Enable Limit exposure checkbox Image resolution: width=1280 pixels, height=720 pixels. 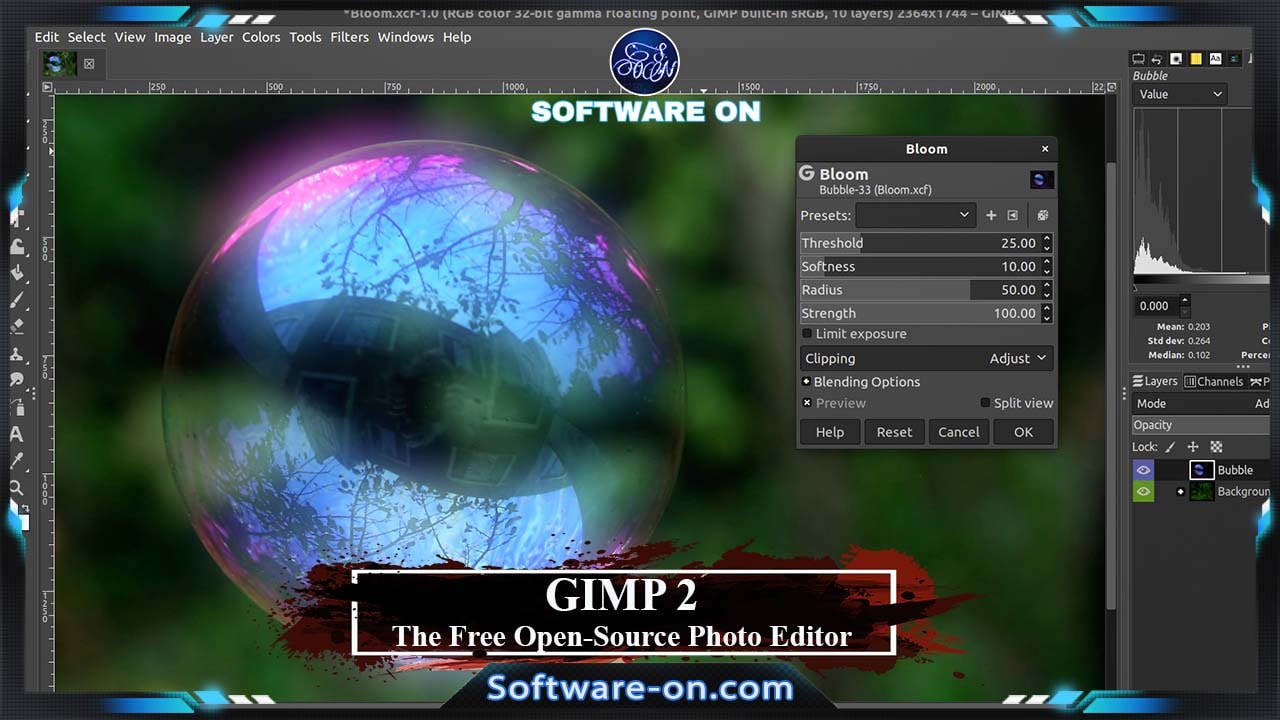807,334
